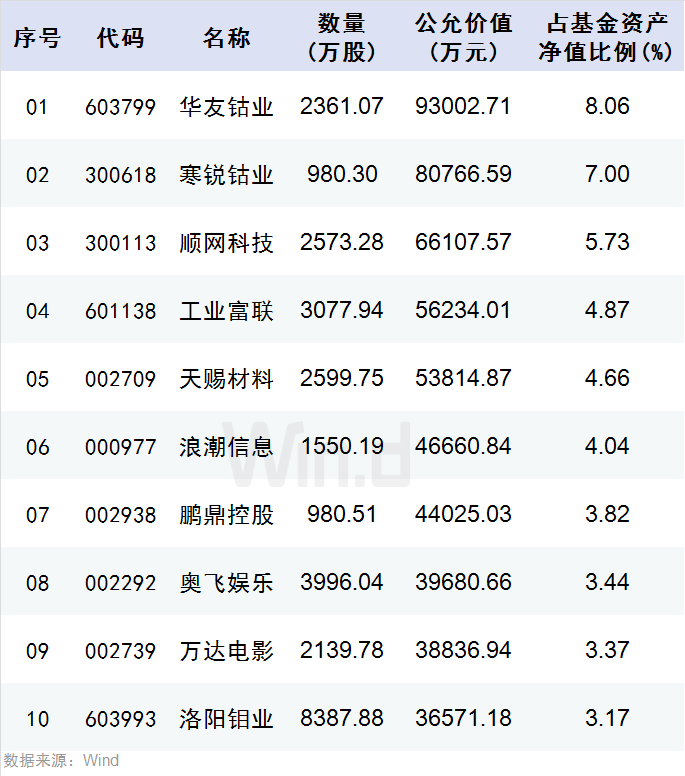Click quantity value 1550.19
This screenshot has height=776, width=685.
[342, 446]
